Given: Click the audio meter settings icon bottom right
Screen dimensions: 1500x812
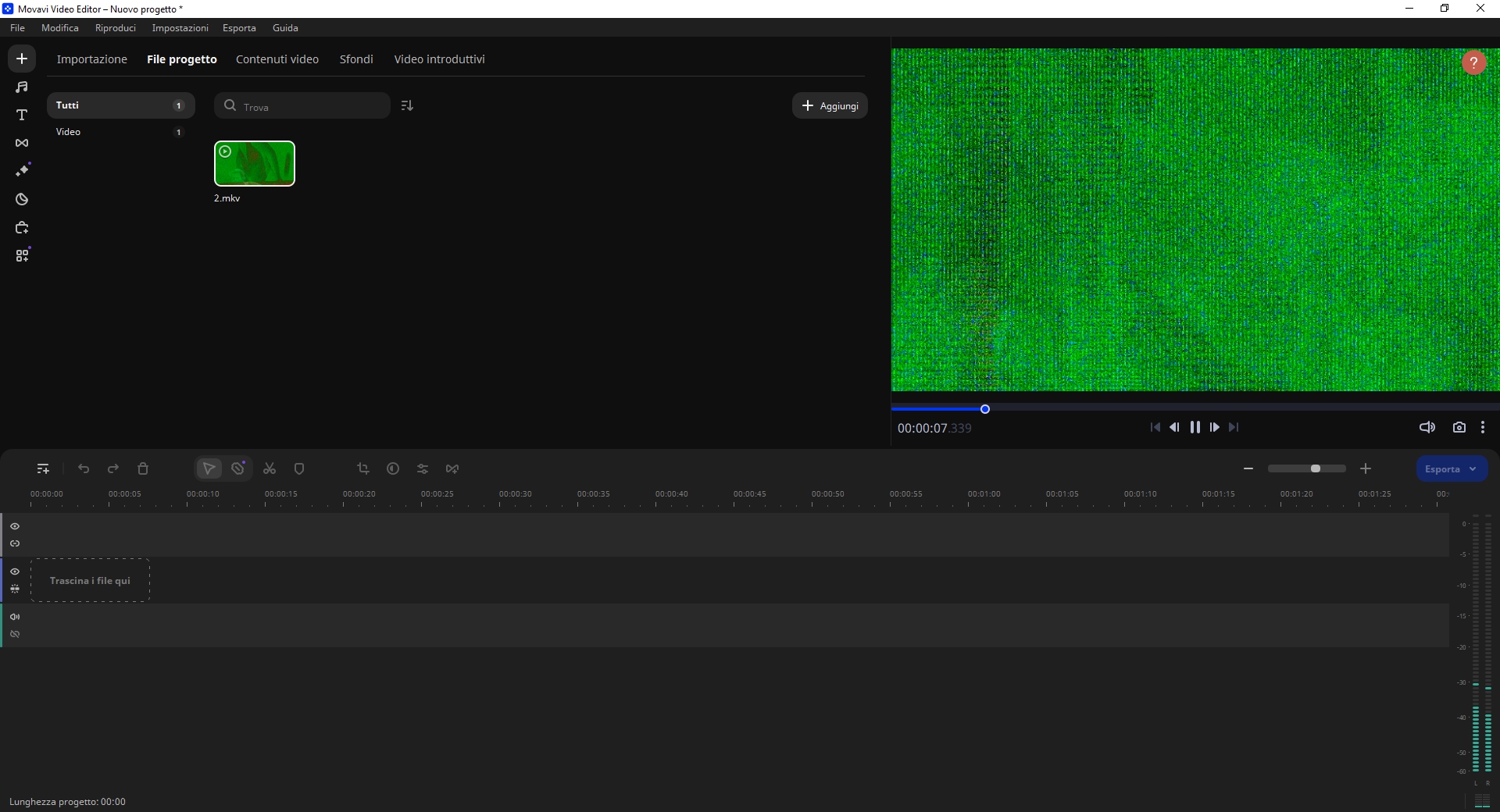Looking at the screenshot, I should click(x=1482, y=800).
